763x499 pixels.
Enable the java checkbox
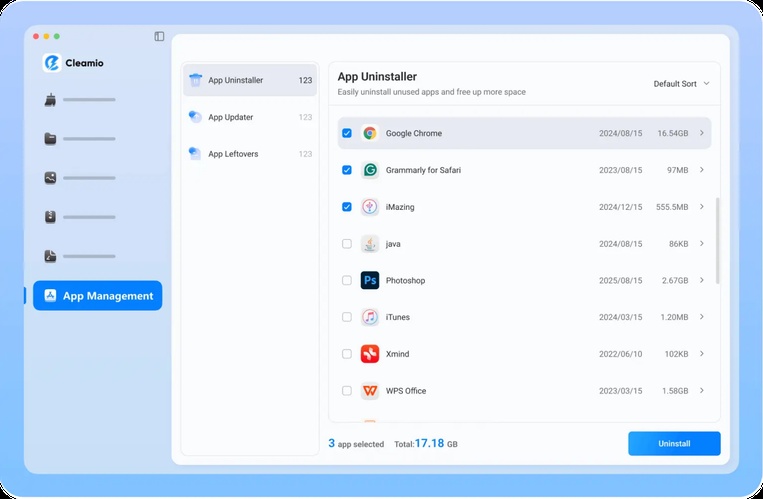pyautogui.click(x=347, y=244)
